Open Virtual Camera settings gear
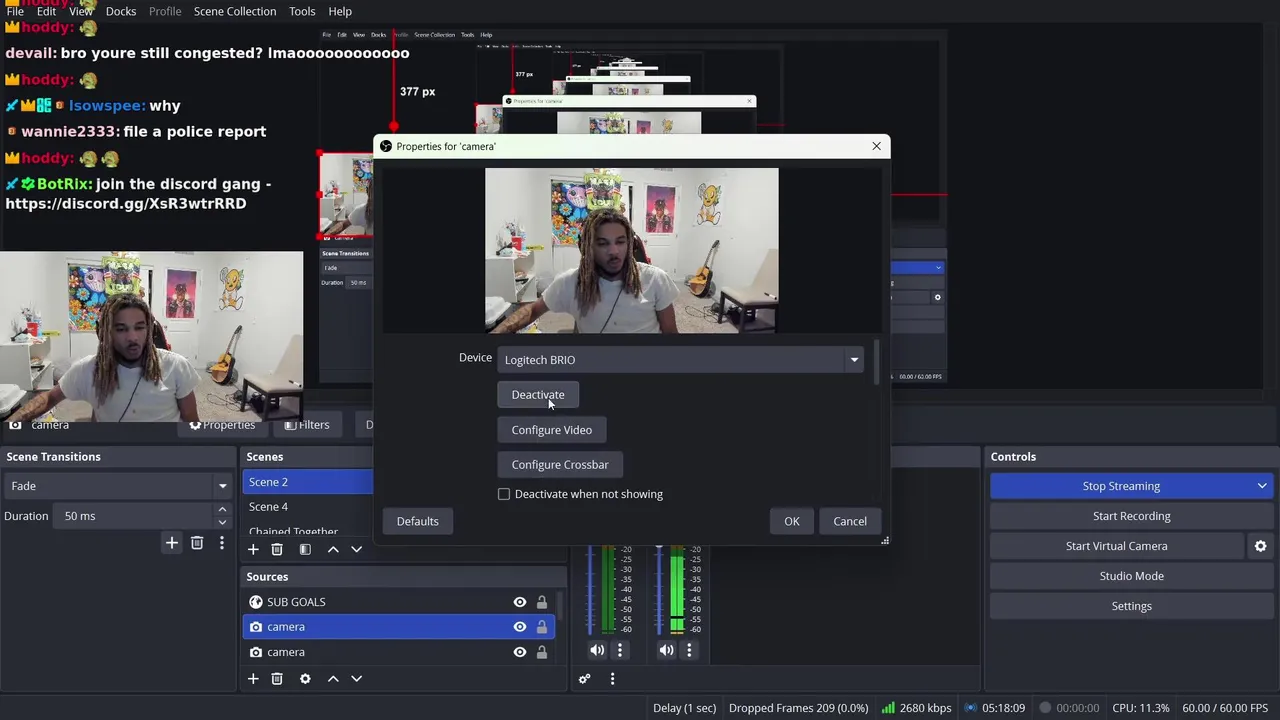Screen dimensions: 1280x720 tap(1260, 546)
